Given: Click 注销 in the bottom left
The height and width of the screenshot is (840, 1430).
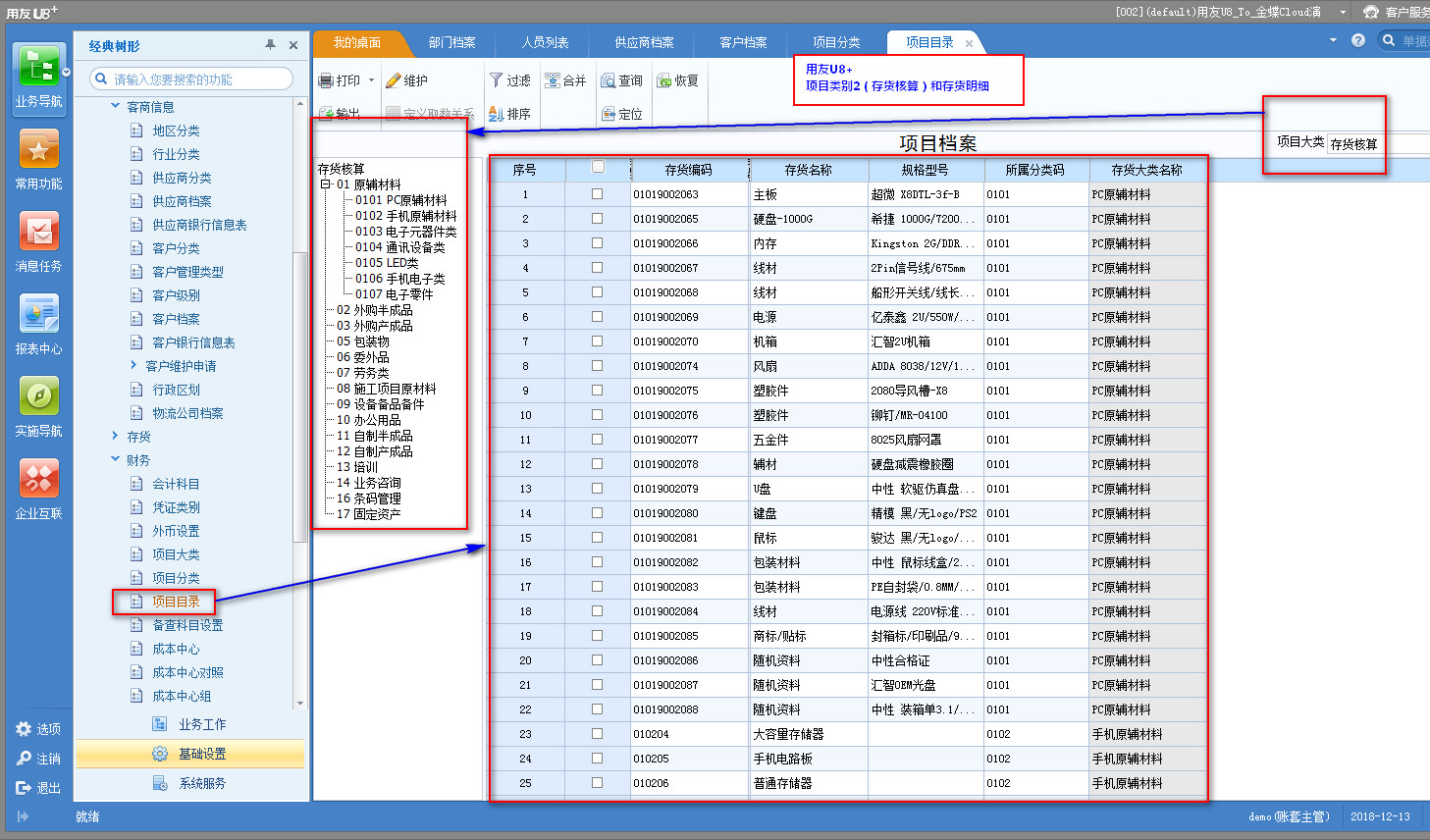Looking at the screenshot, I should (x=39, y=759).
